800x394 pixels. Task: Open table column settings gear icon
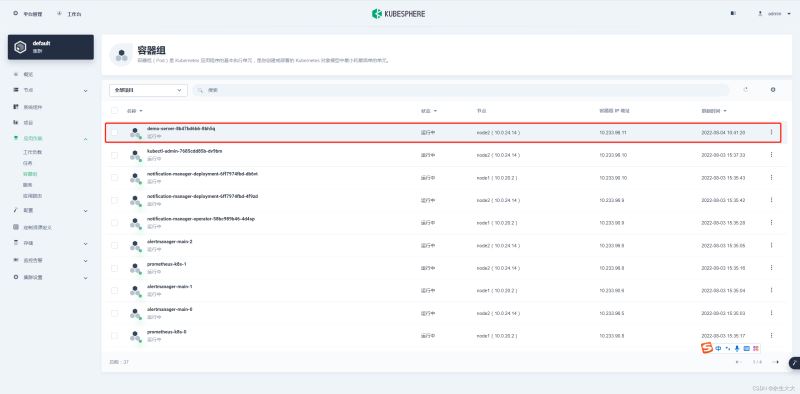click(773, 90)
